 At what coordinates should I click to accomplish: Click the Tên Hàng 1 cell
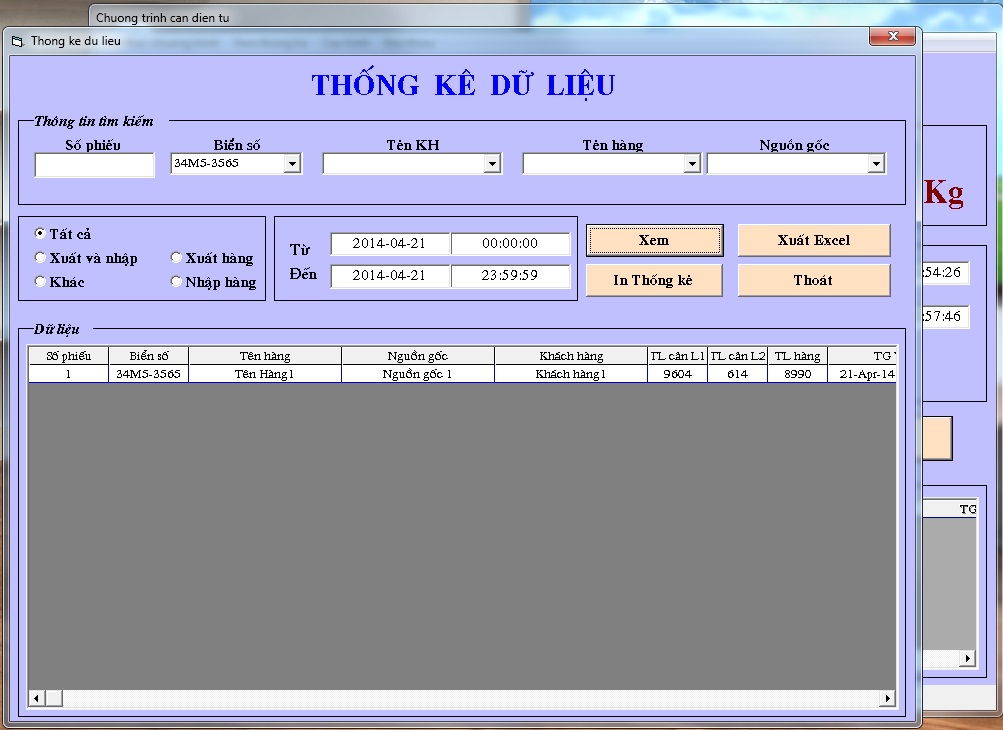pyautogui.click(x=265, y=374)
